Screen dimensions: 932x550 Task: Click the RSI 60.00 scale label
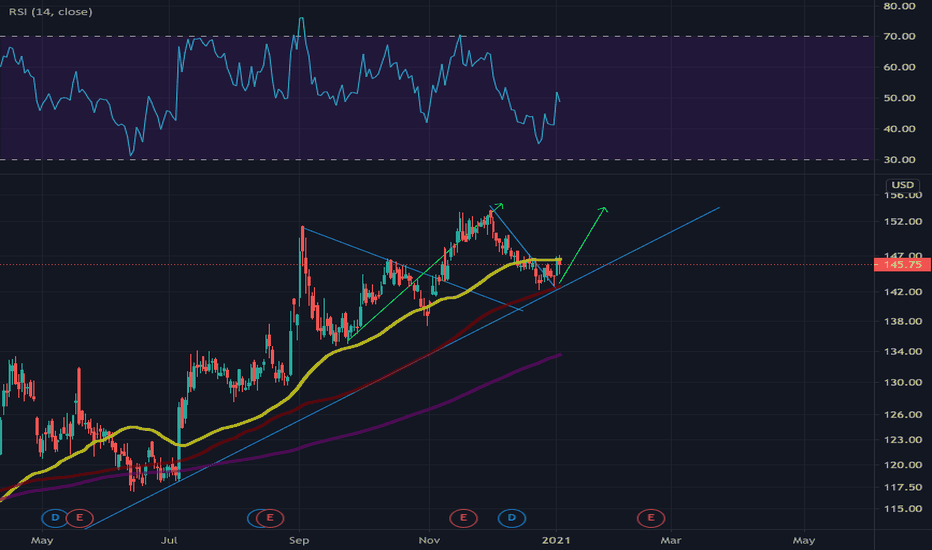point(899,68)
